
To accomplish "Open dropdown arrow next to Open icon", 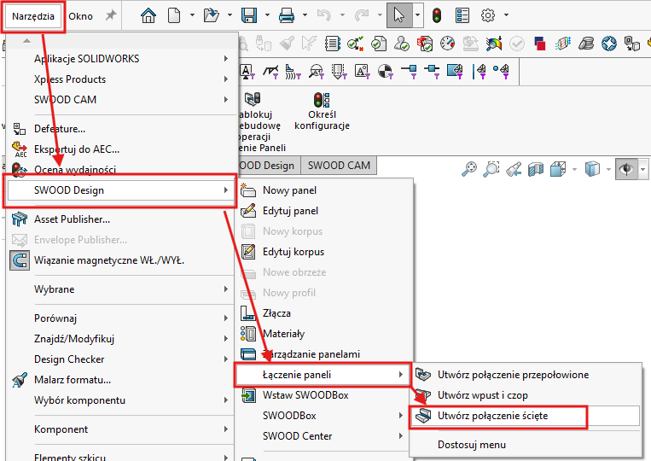I will point(229,15).
